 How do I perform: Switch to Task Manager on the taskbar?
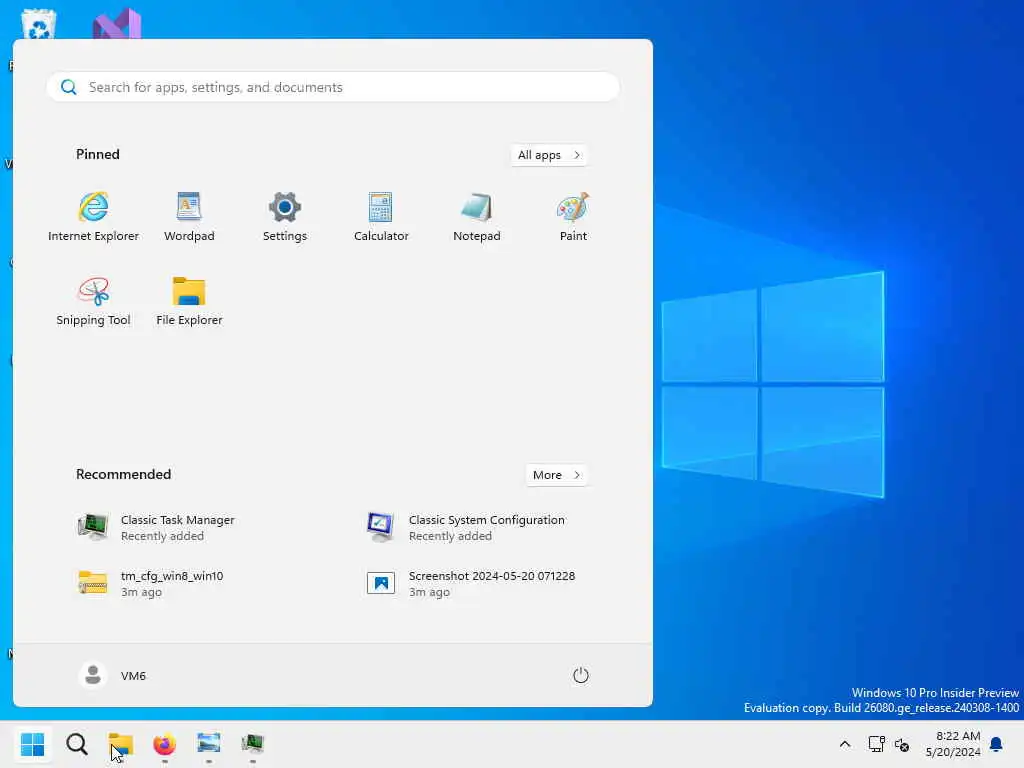[252, 744]
